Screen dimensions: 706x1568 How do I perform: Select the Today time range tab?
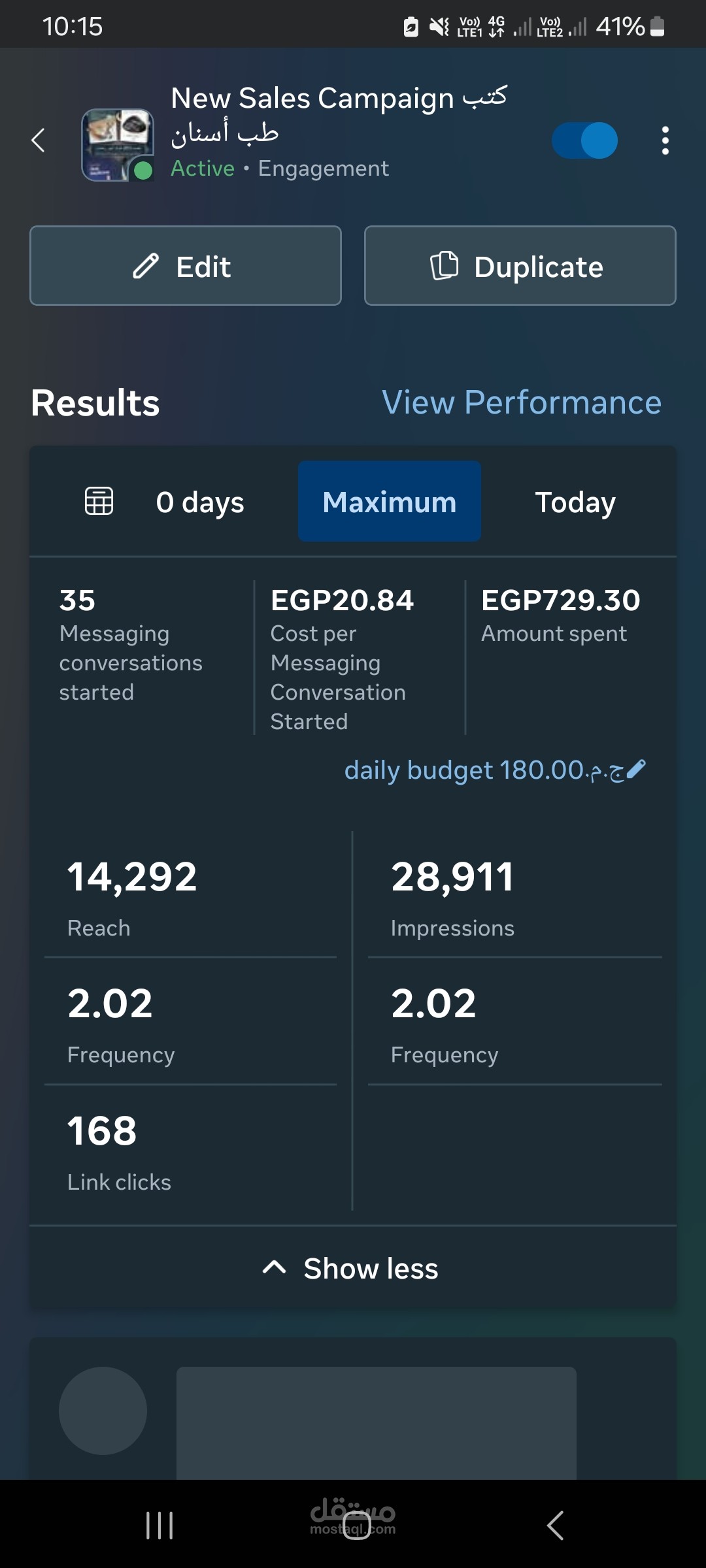point(575,502)
